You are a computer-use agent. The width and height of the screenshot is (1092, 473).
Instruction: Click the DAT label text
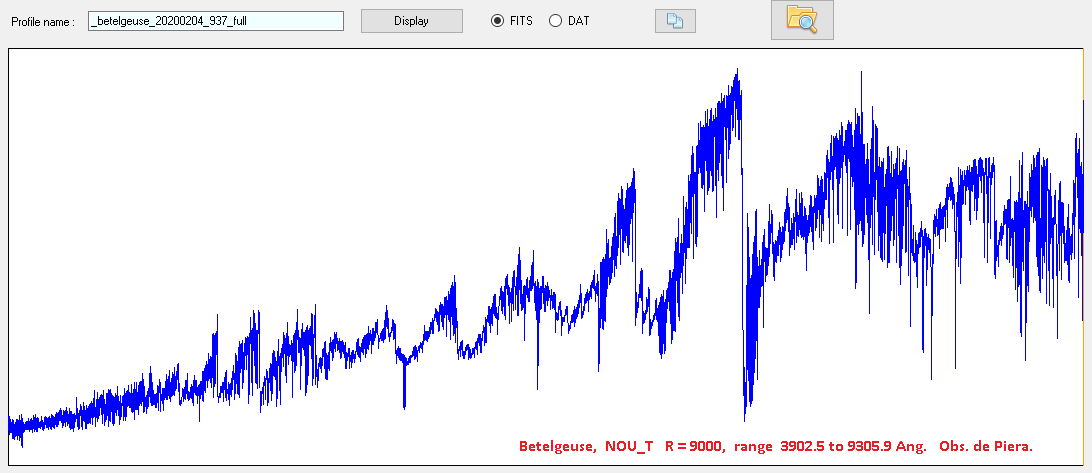[578, 21]
